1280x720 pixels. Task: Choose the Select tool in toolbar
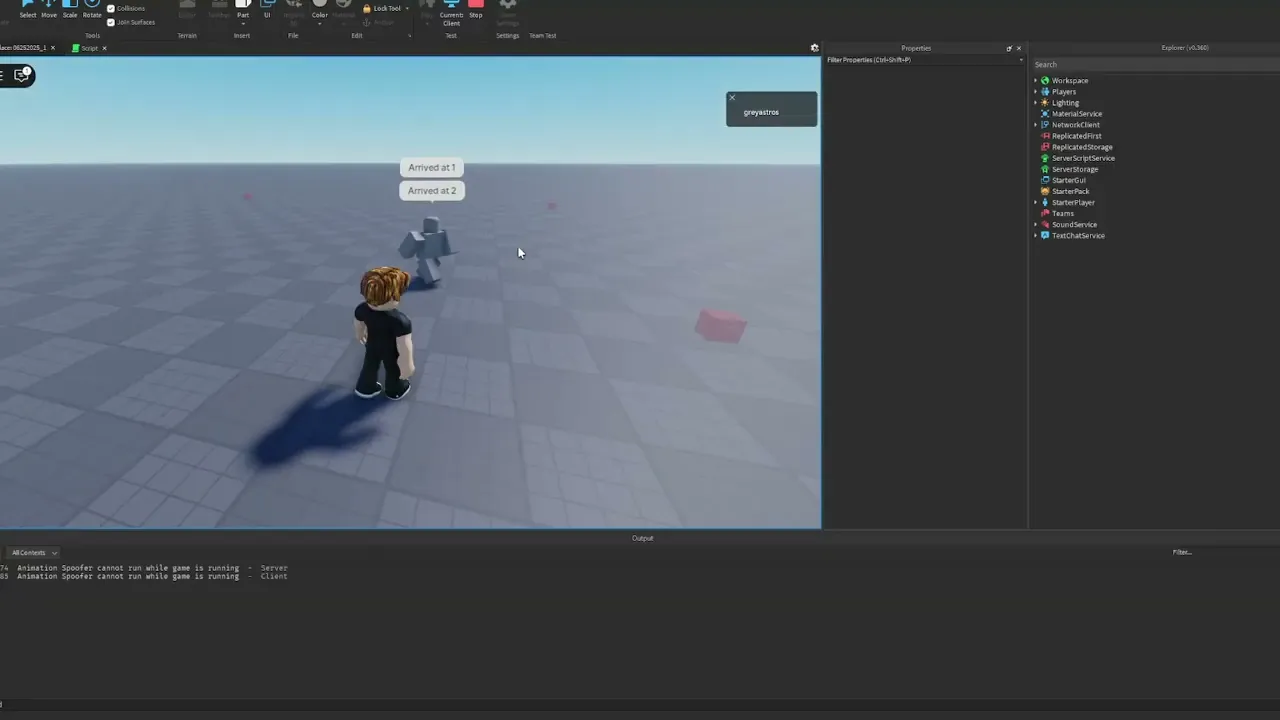27,9
